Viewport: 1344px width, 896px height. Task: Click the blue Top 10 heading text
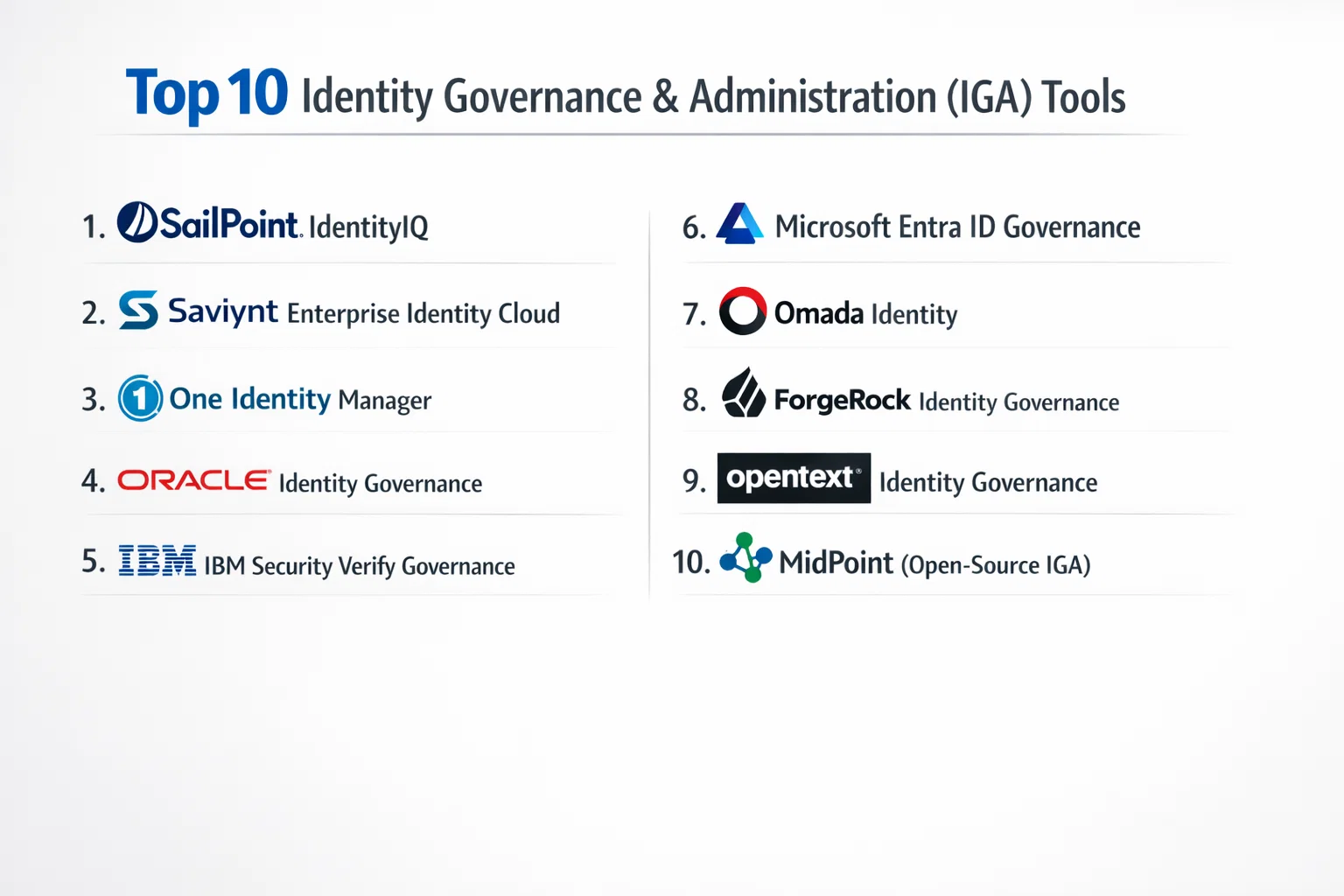206,93
